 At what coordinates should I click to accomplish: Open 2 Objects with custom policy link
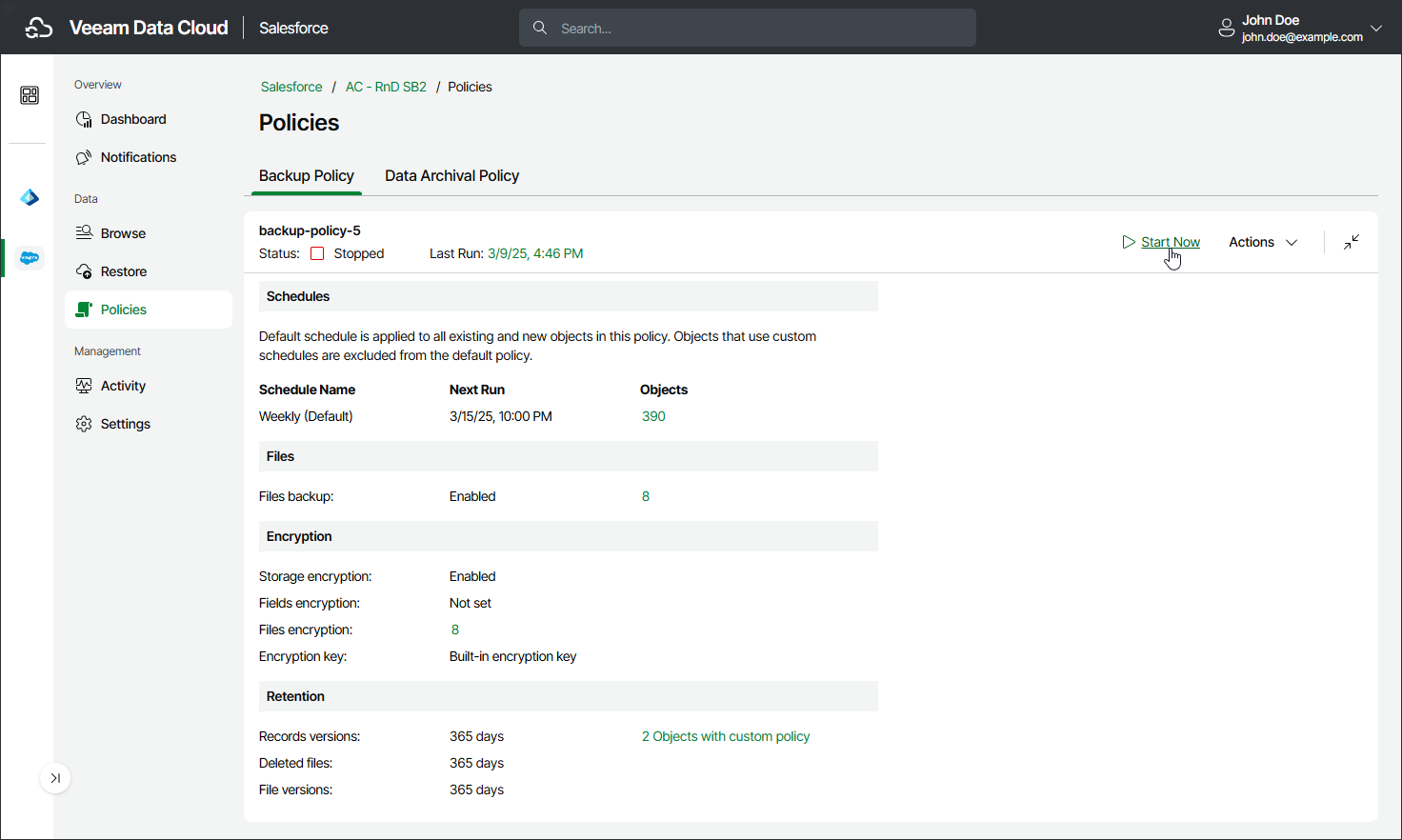[726, 736]
